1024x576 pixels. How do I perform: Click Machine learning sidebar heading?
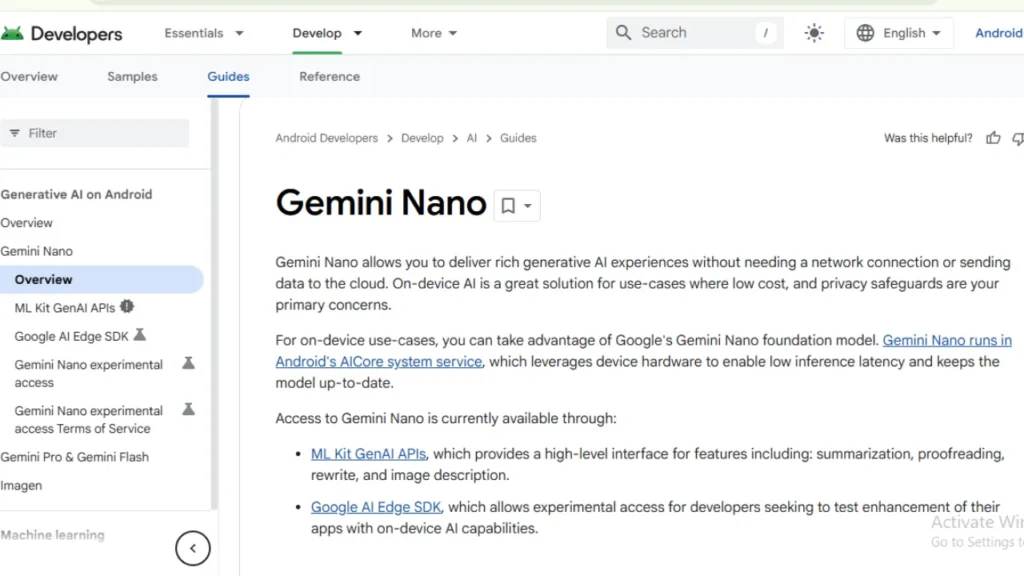tap(52, 535)
